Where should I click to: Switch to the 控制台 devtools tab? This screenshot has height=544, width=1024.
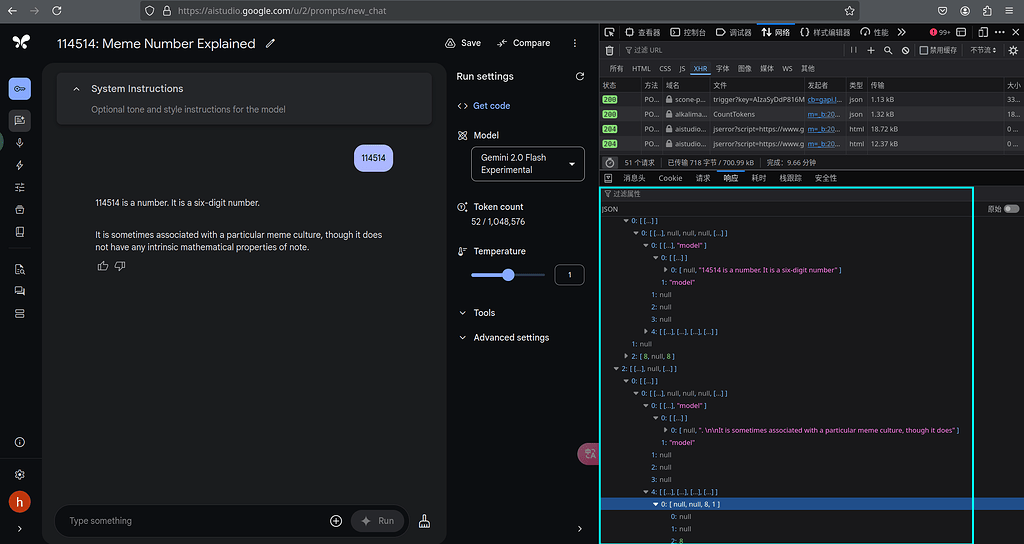point(688,32)
